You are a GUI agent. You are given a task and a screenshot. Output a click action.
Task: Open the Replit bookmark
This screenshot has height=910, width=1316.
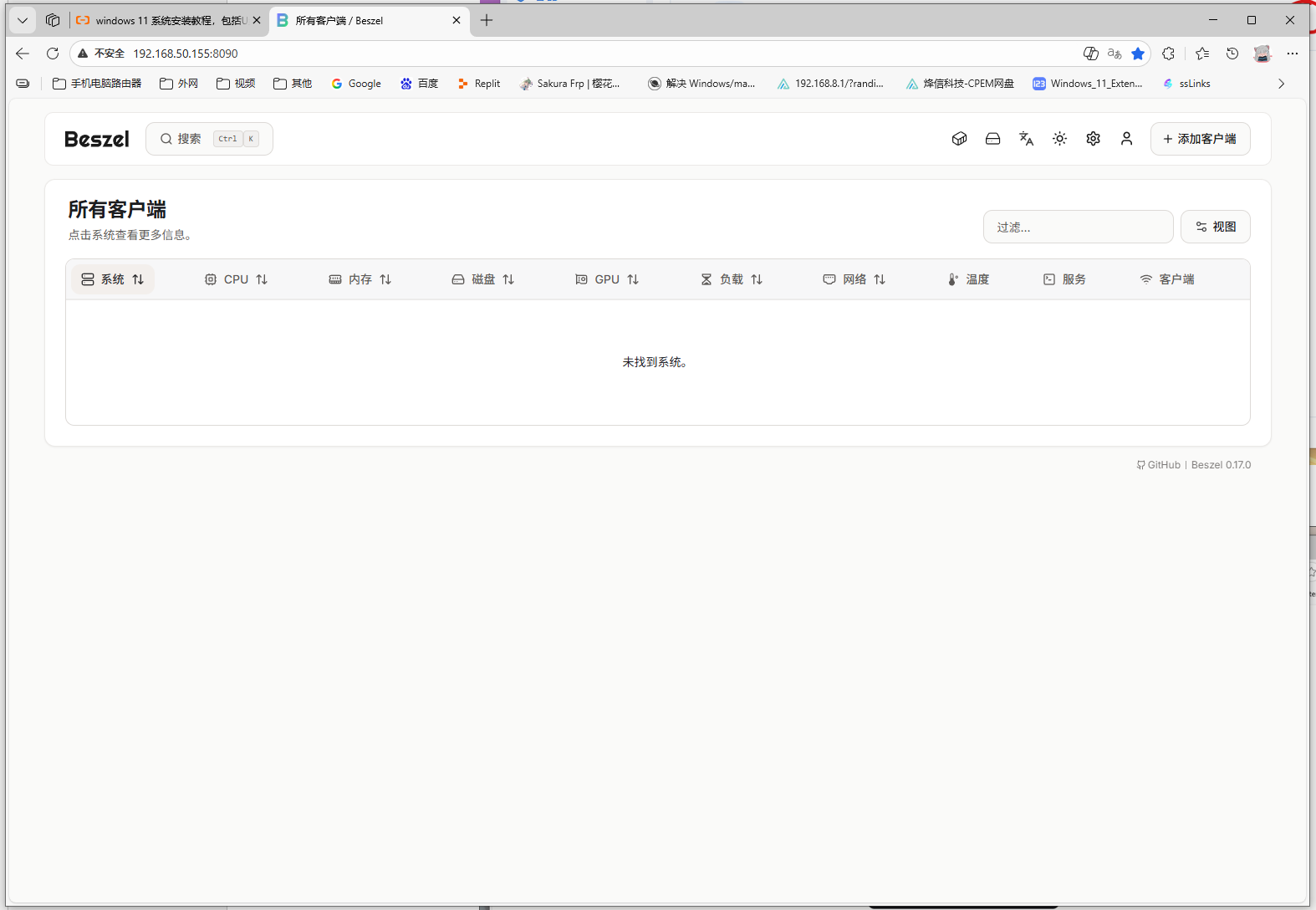(478, 84)
